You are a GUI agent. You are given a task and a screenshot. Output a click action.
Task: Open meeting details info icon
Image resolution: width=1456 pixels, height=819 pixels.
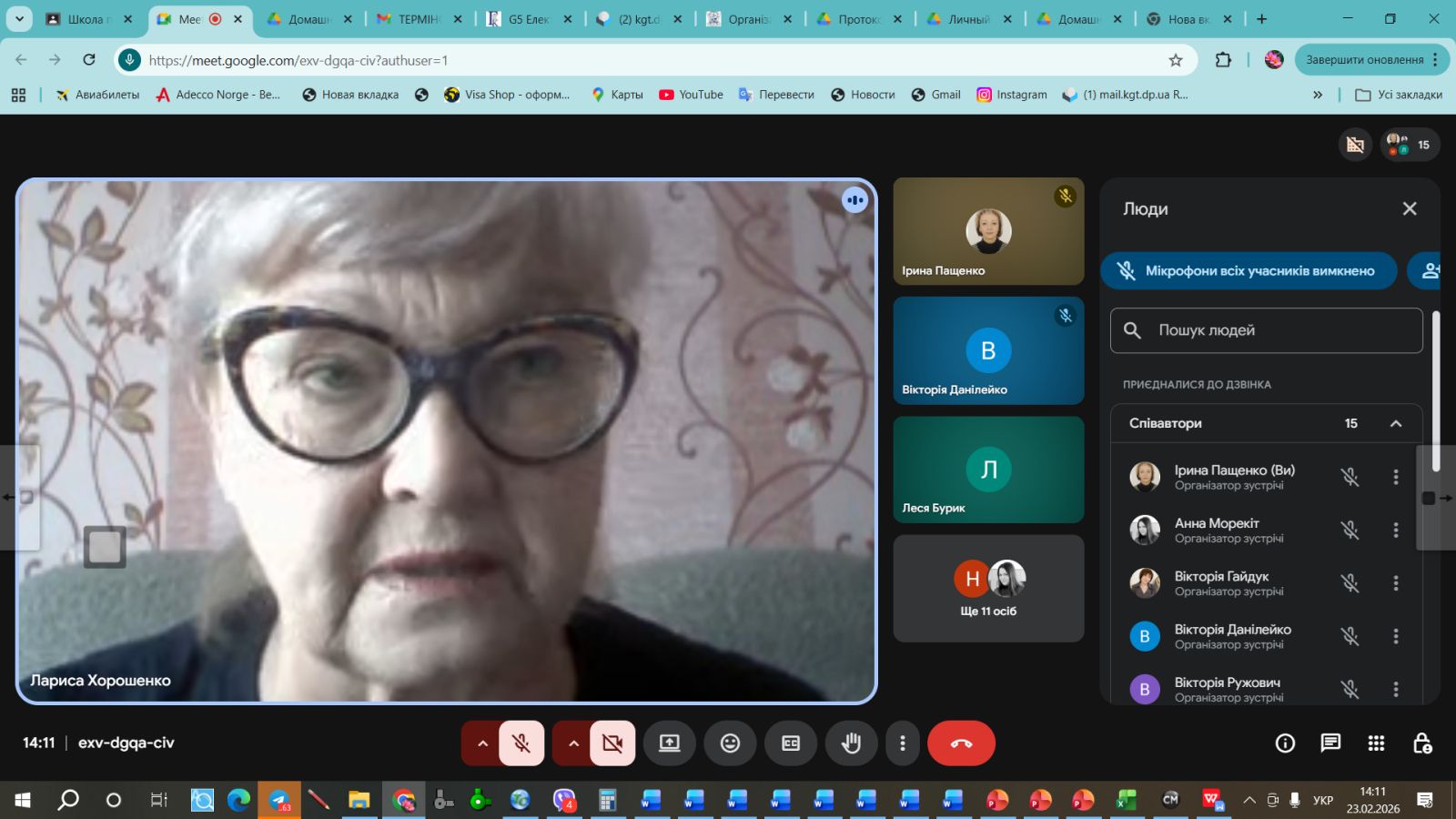point(1285,743)
